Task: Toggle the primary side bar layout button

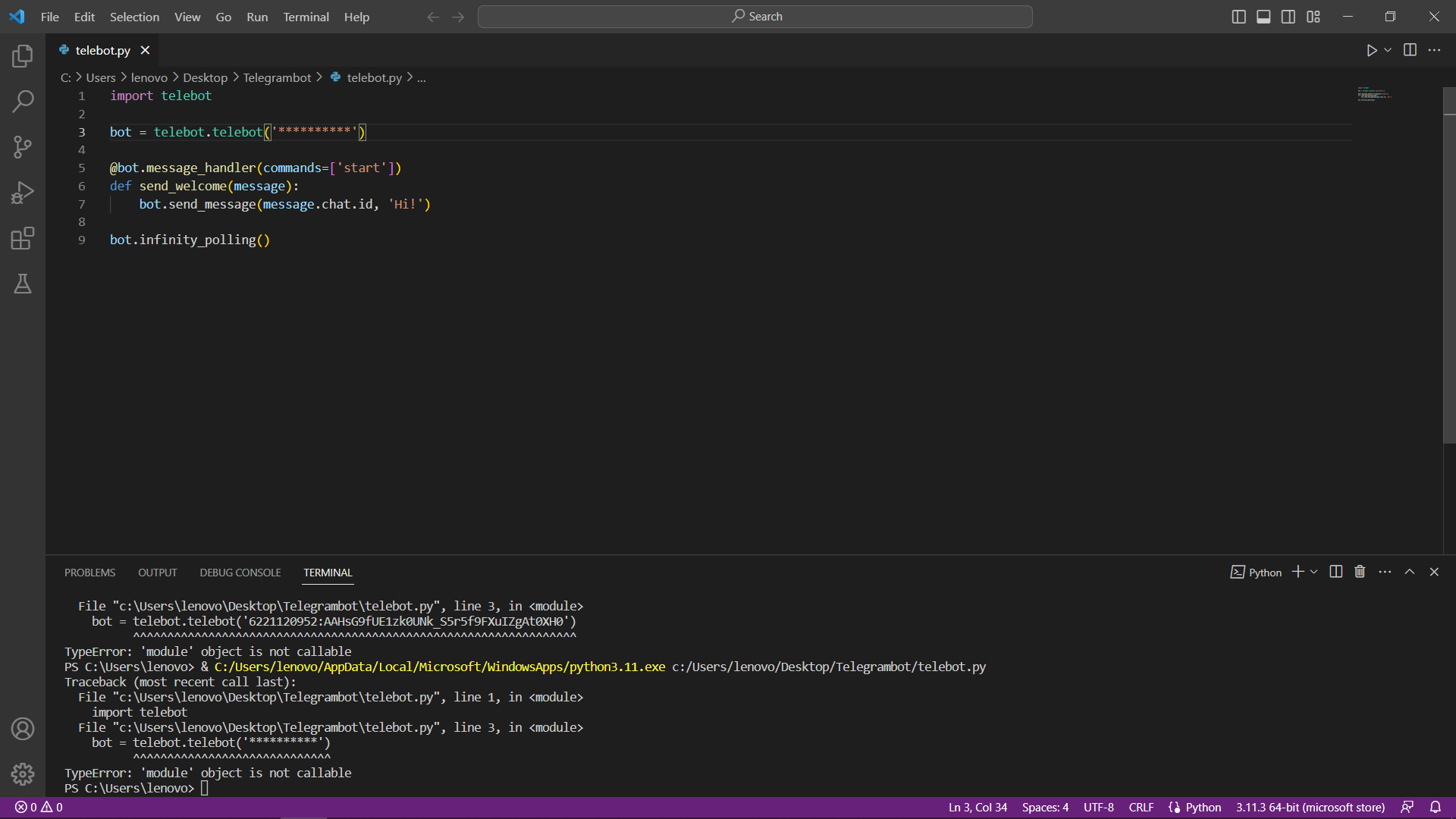Action: [x=1238, y=17]
